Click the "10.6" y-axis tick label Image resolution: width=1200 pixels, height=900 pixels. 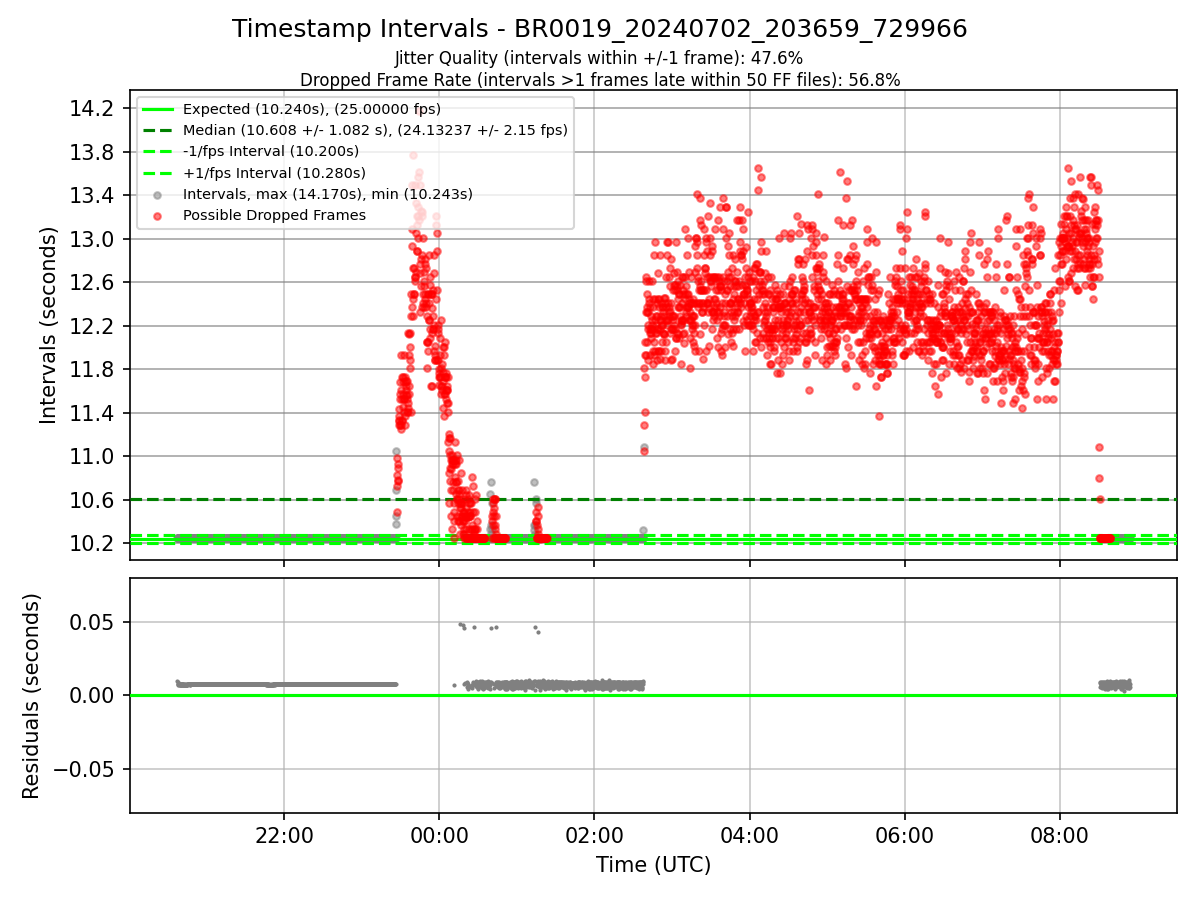coord(91,500)
